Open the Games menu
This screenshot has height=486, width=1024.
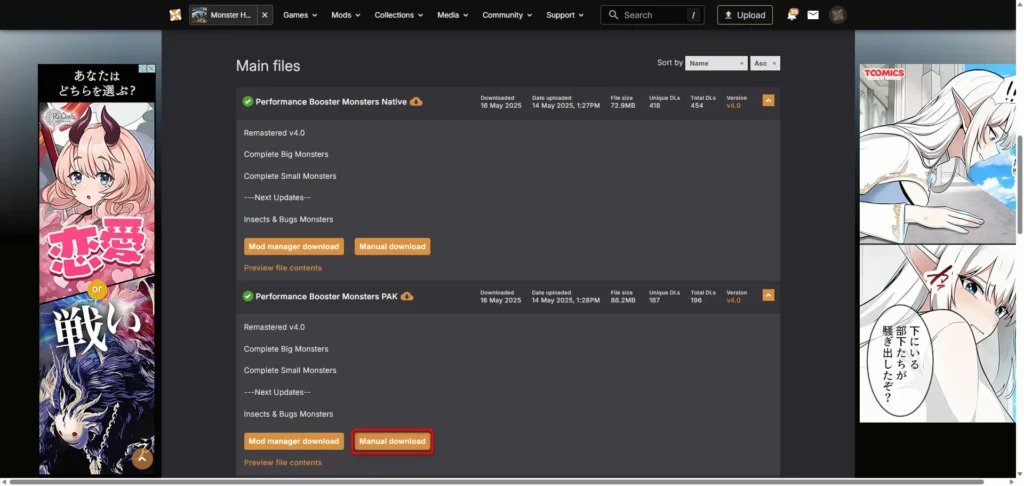tap(300, 15)
